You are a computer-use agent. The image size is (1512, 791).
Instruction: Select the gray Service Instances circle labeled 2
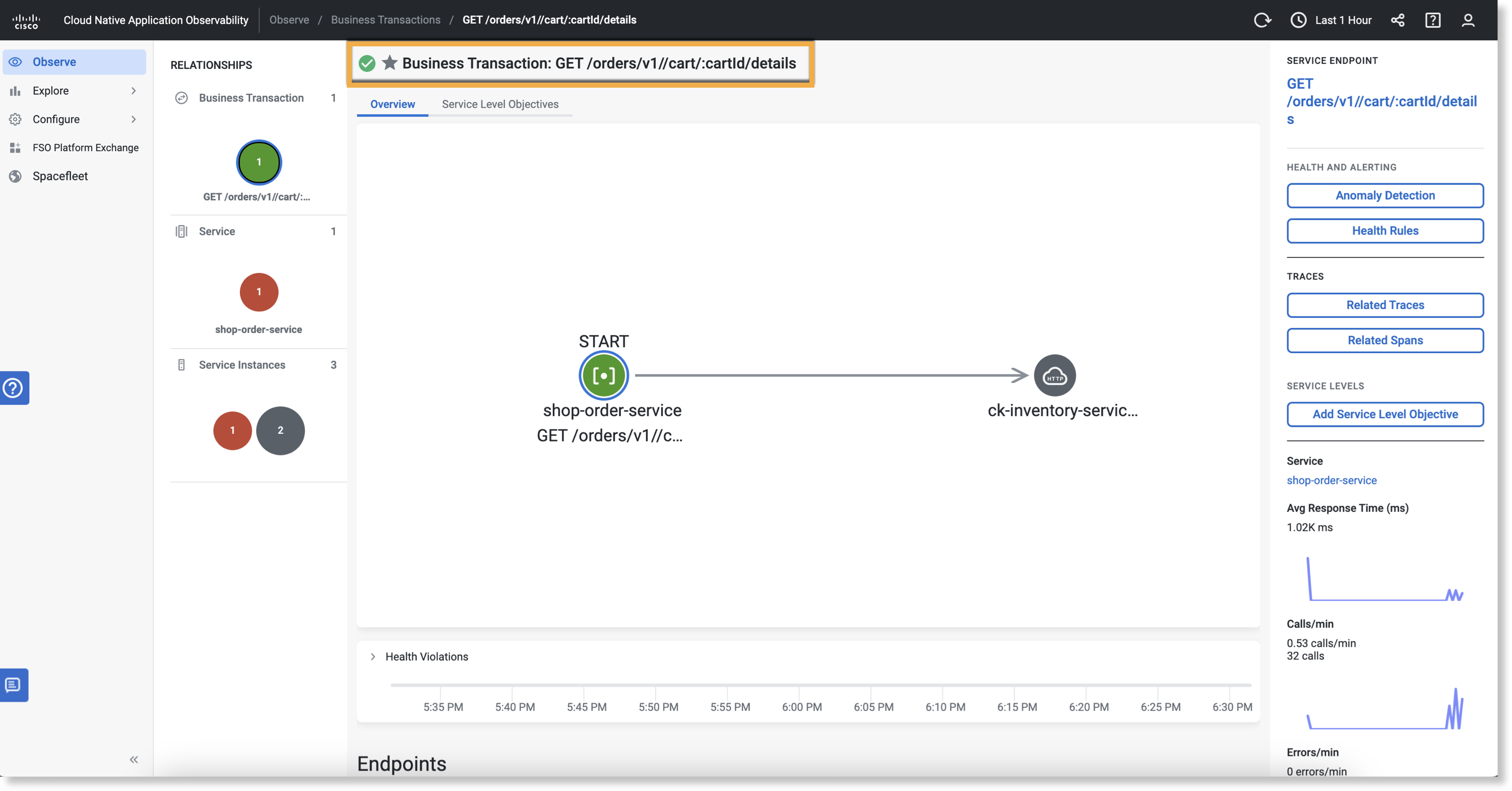pos(281,431)
